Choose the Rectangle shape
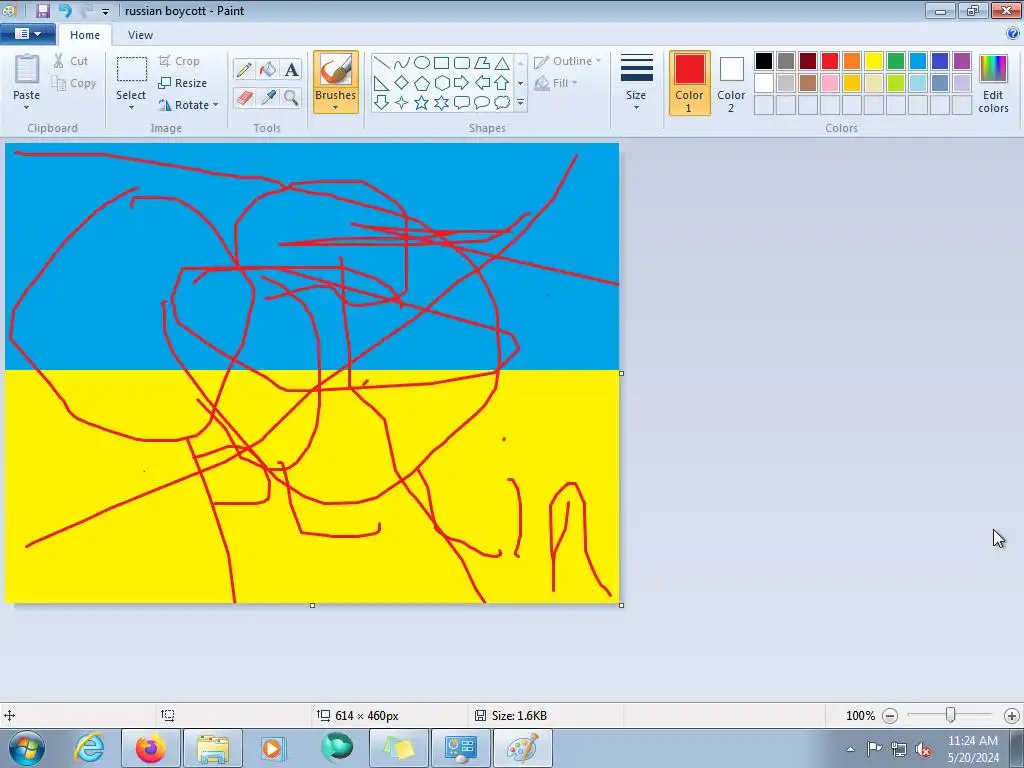The width and height of the screenshot is (1024, 768). [x=441, y=63]
